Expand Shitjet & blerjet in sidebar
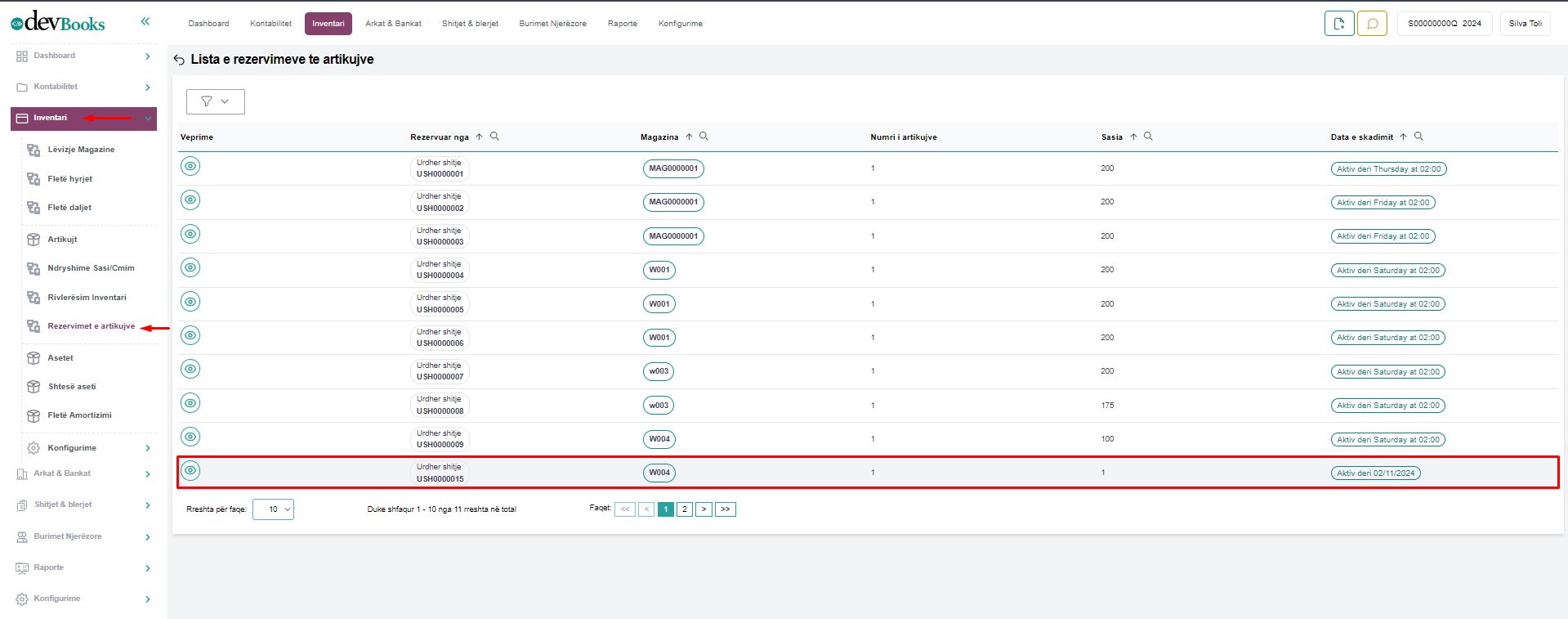The image size is (1568, 619). click(x=83, y=505)
